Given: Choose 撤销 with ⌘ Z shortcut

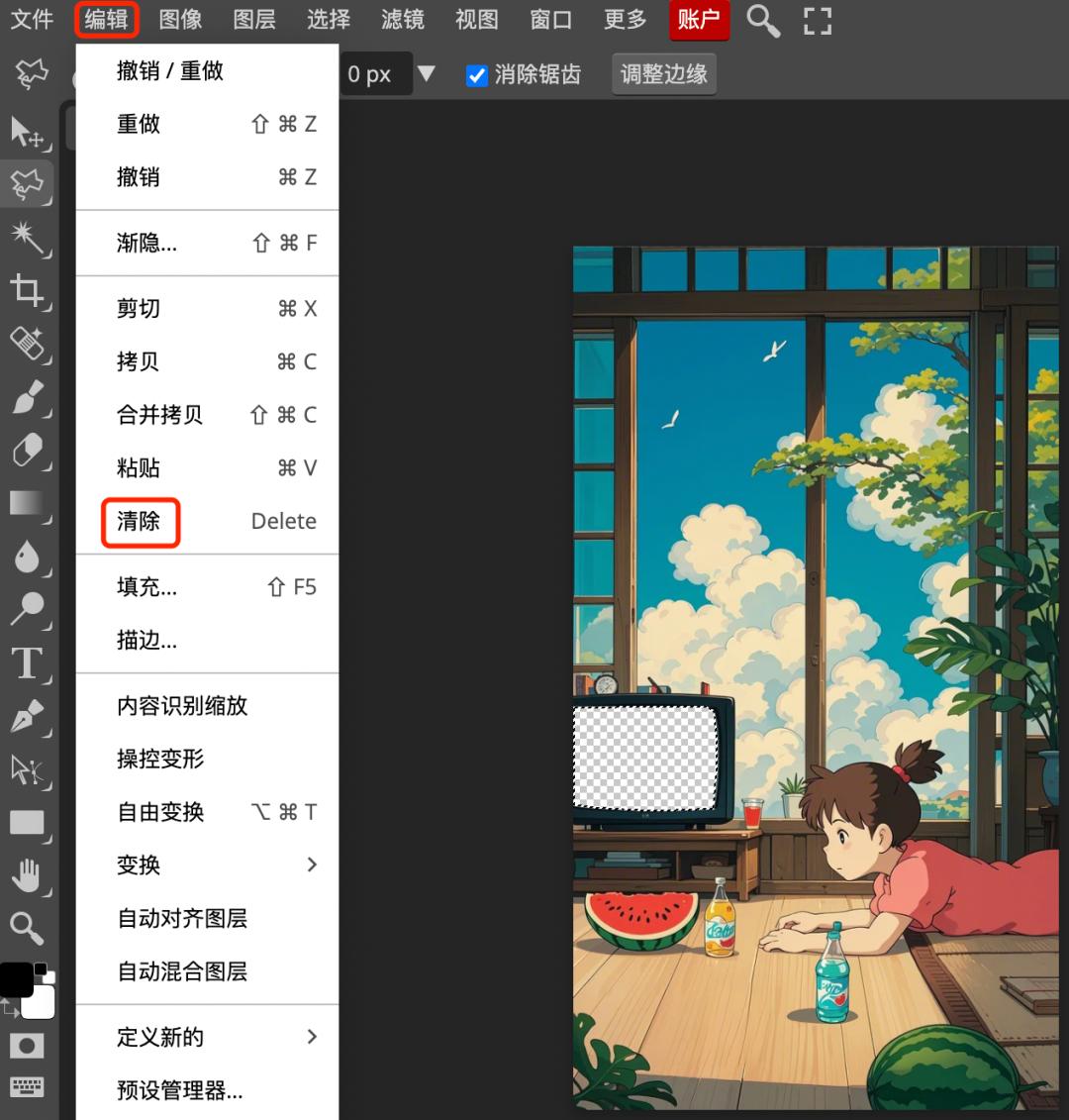Looking at the screenshot, I should (207, 176).
